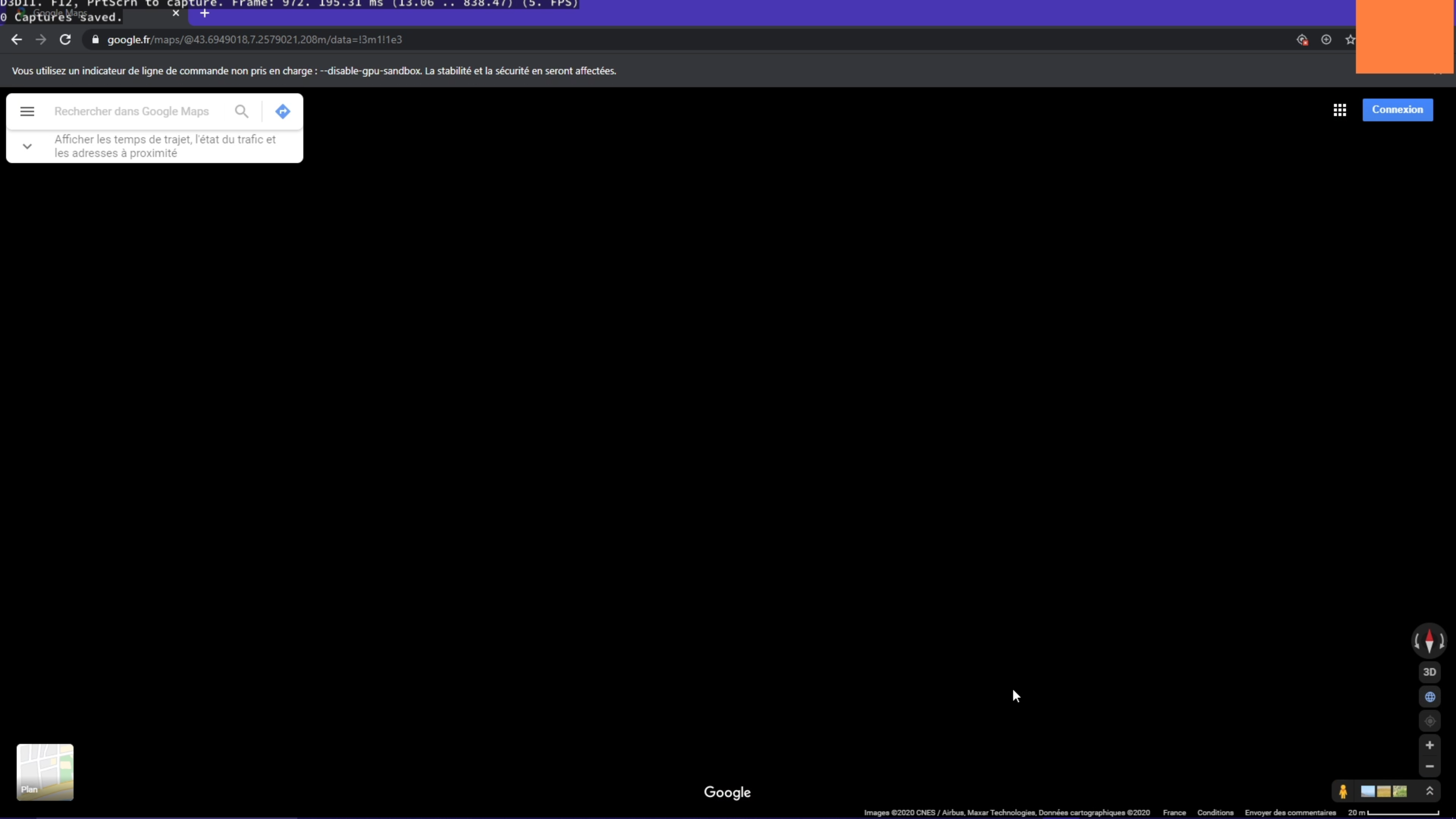Switch to Plan map view thumbnail
Image resolution: width=1456 pixels, height=819 pixels.
(45, 772)
